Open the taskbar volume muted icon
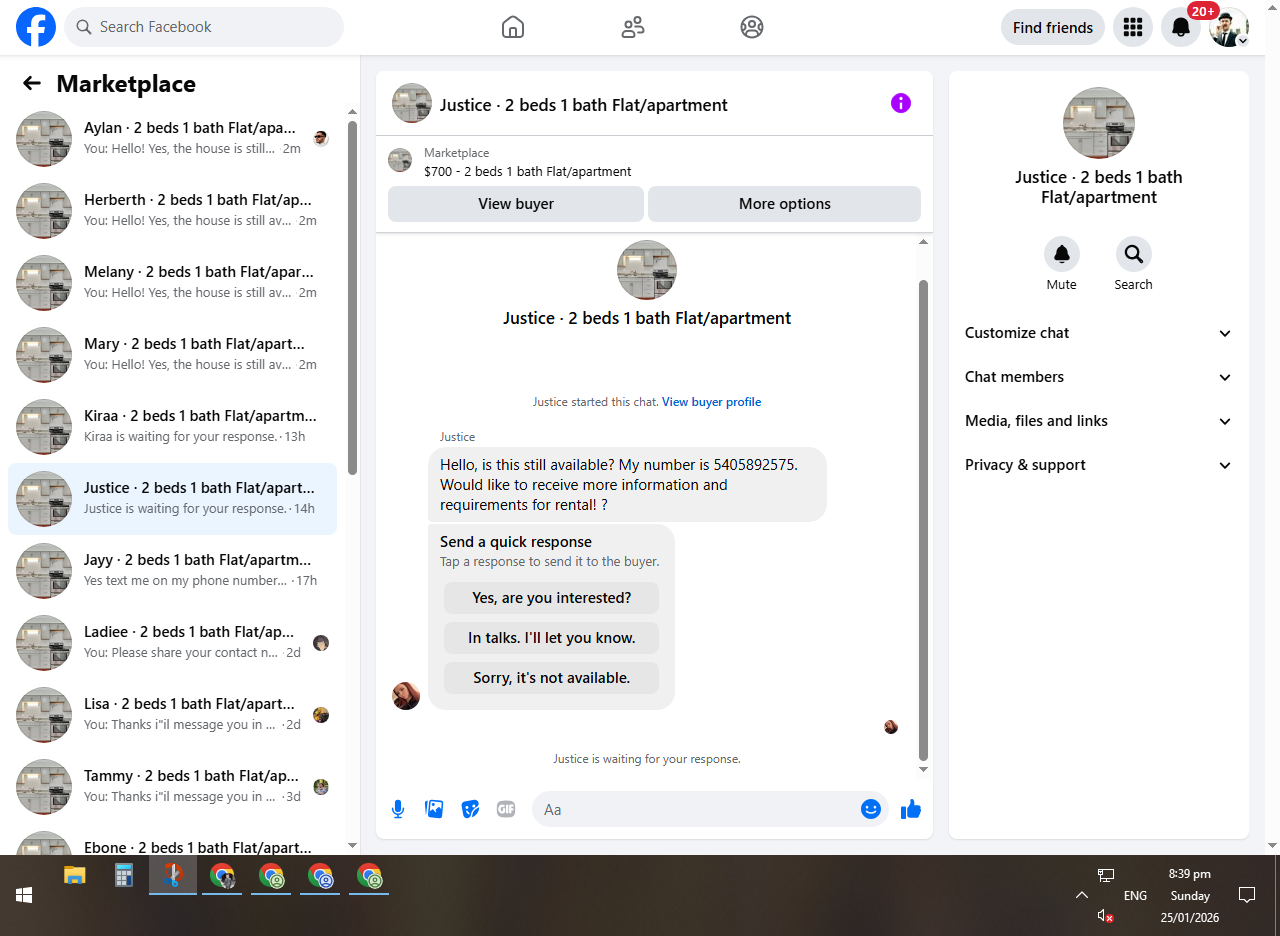Screen dimensions: 1280x936 click(x=1105, y=915)
